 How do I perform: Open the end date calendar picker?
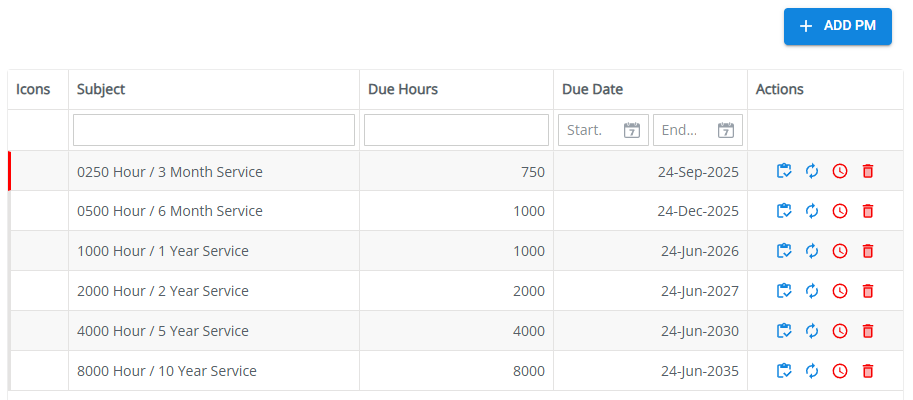pos(726,130)
